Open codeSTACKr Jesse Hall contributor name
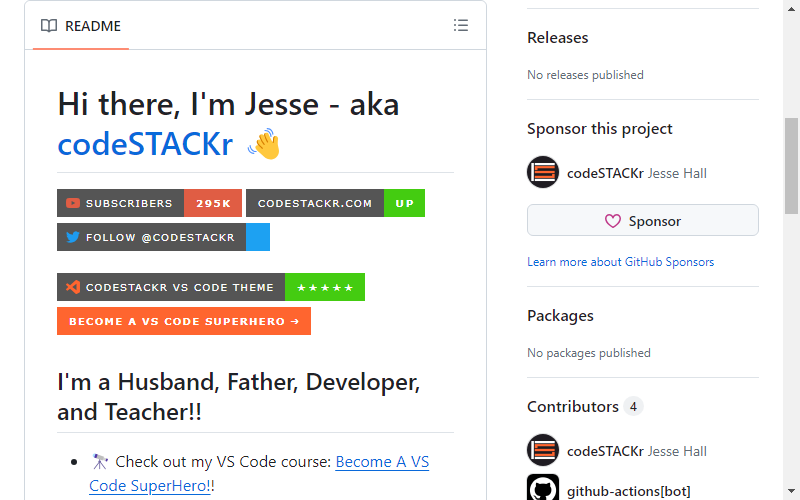This screenshot has width=800, height=500. 637,452
